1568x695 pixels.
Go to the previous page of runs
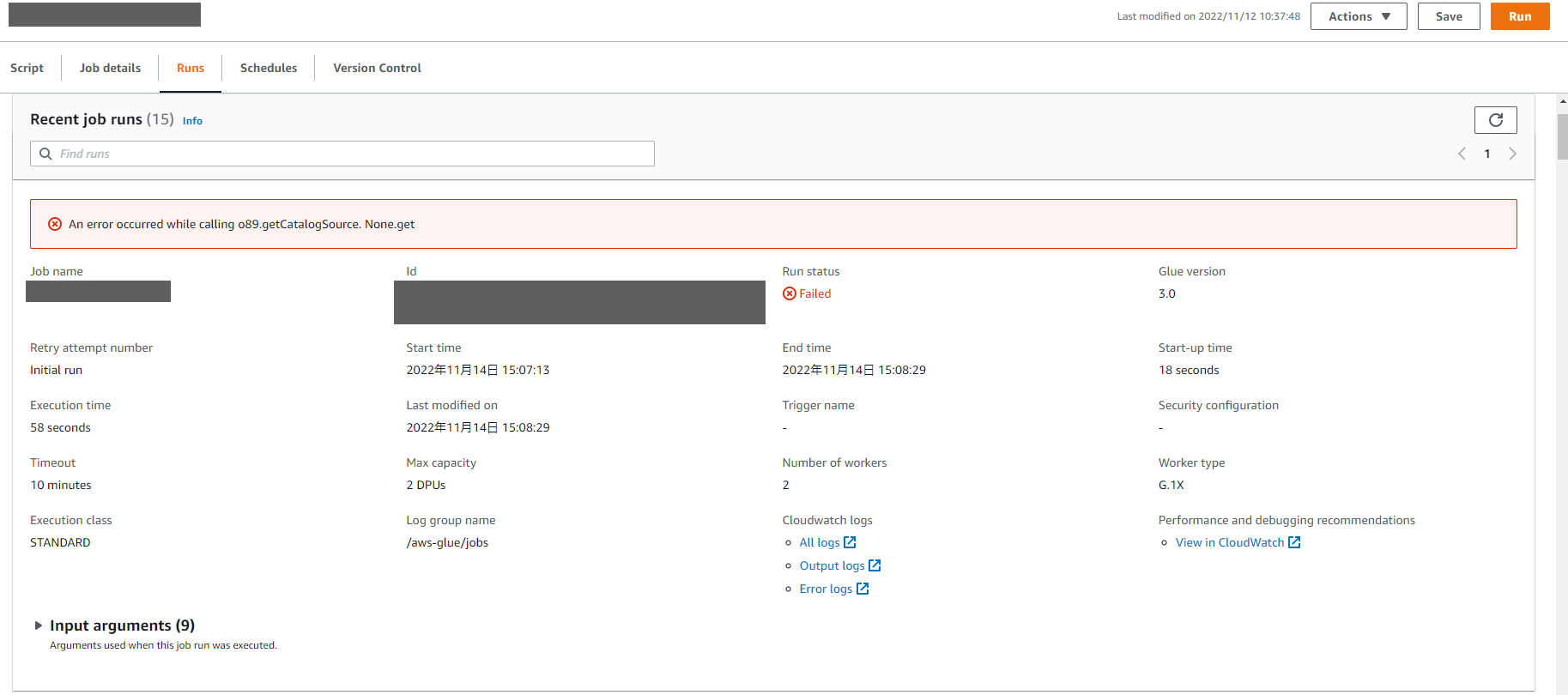coord(1462,154)
